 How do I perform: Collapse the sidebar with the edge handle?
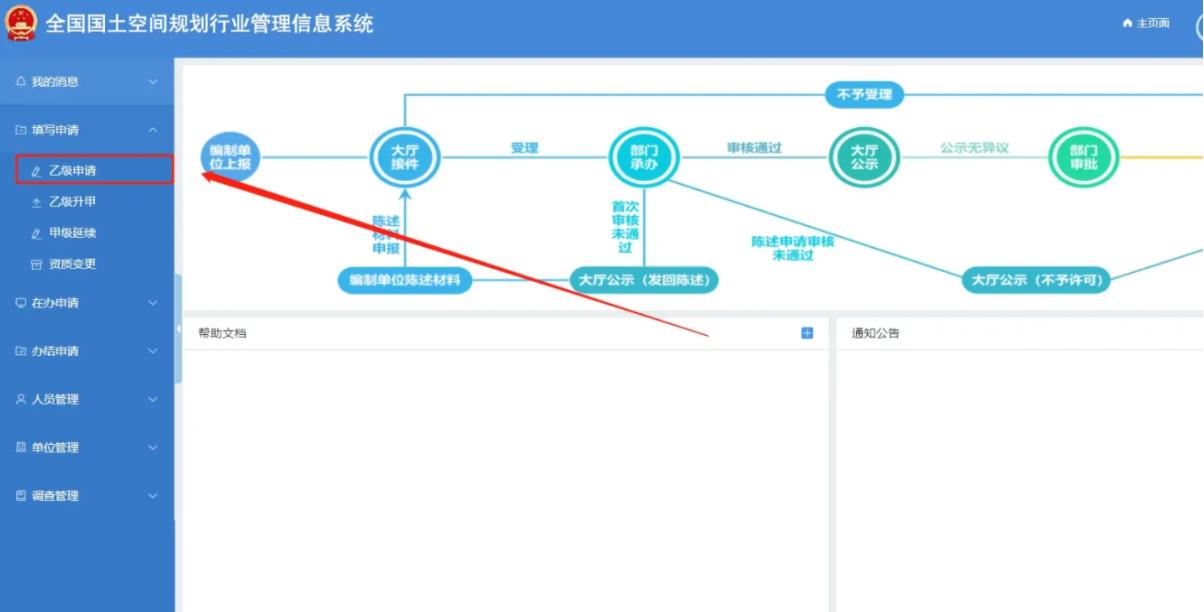click(178, 329)
